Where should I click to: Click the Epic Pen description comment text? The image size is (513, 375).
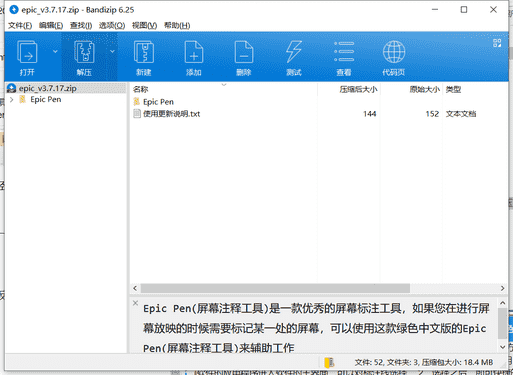[316, 328]
